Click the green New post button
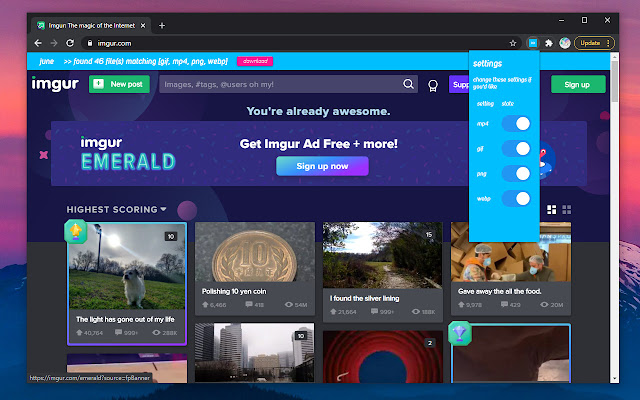 119,84
